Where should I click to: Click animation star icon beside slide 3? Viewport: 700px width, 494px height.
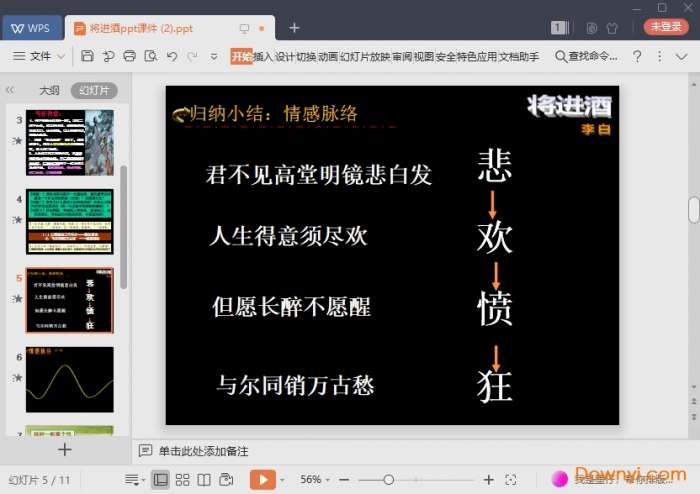click(x=17, y=141)
